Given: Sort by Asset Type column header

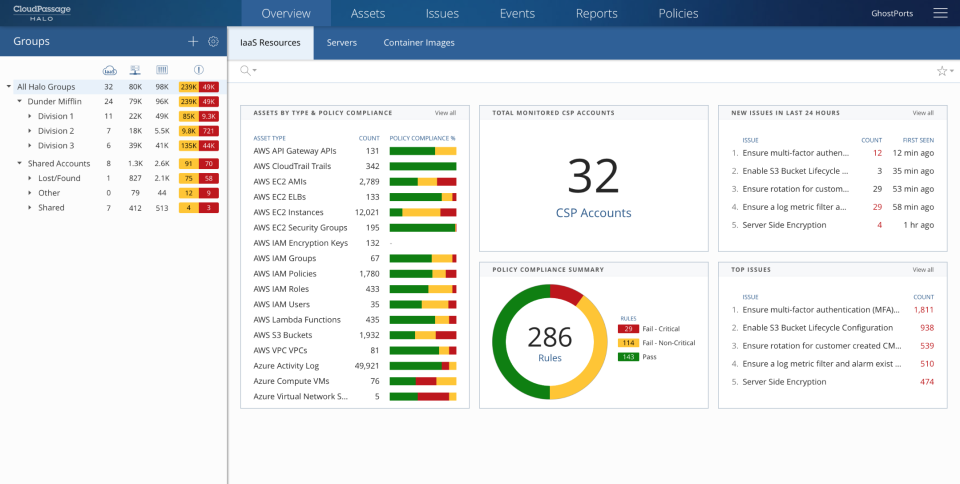Looking at the screenshot, I should (269, 138).
